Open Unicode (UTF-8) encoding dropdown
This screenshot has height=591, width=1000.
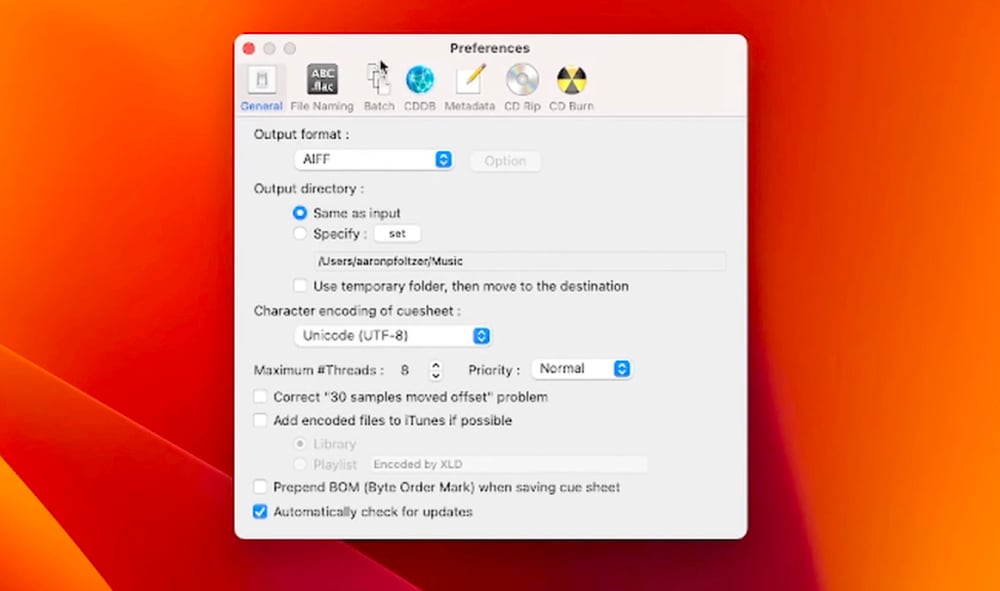point(393,336)
